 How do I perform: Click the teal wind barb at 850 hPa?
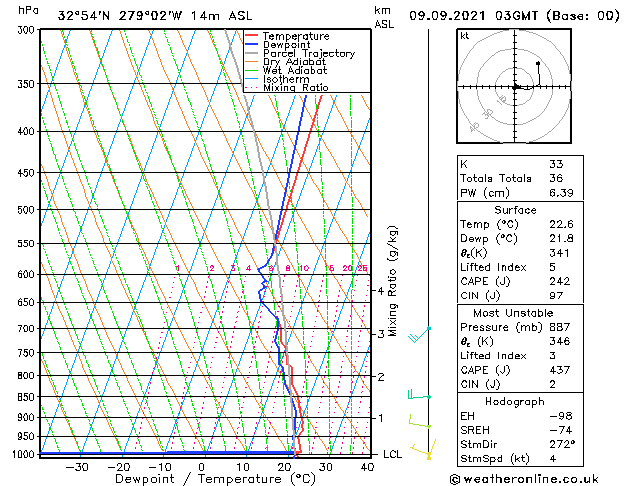[419, 395]
